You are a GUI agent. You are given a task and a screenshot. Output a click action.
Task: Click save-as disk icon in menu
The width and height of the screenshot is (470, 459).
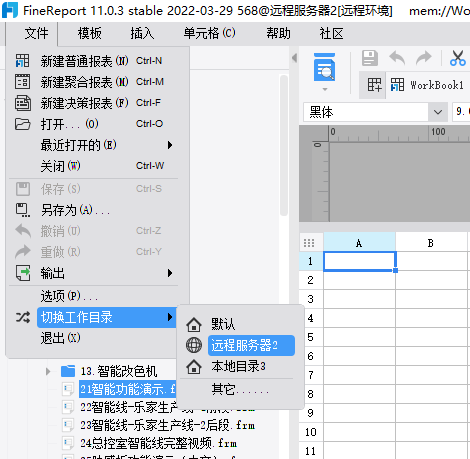coord(23,210)
